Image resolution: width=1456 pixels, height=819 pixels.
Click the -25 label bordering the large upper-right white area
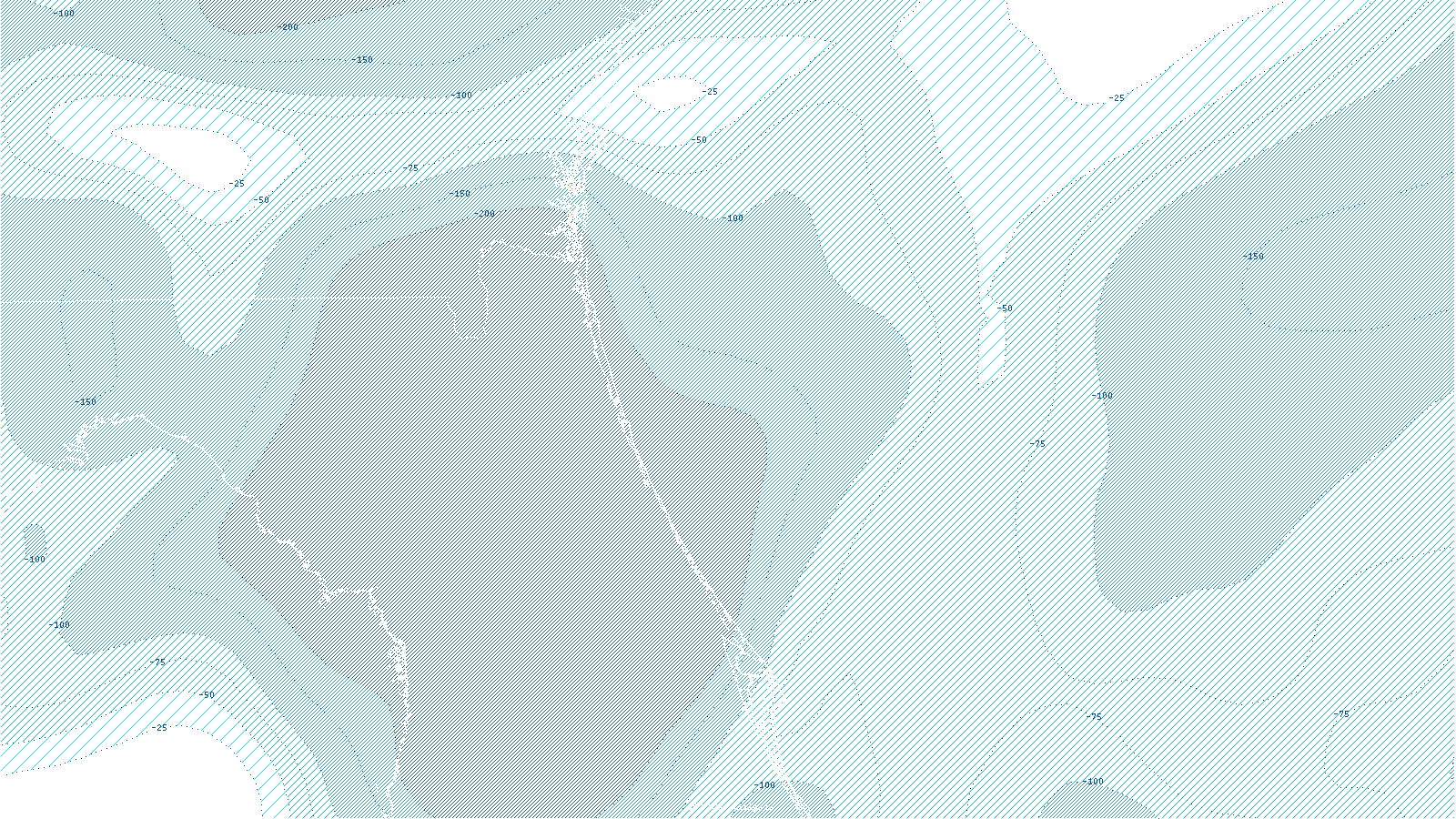click(x=1117, y=98)
